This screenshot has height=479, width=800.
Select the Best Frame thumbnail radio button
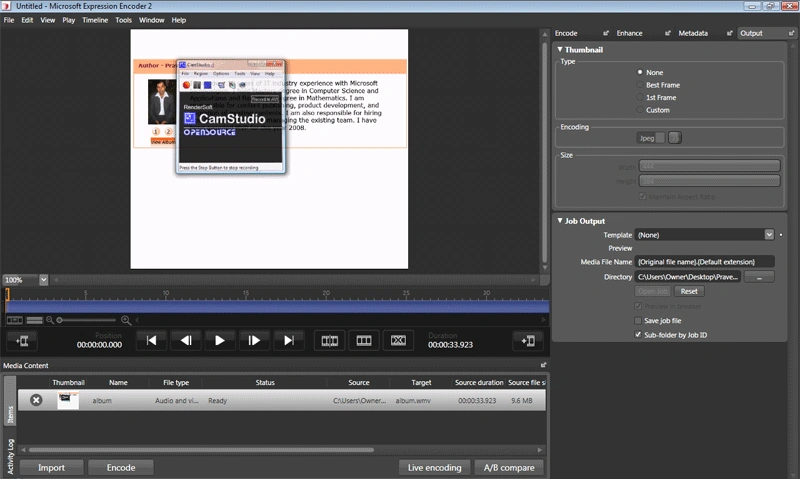[640, 85]
